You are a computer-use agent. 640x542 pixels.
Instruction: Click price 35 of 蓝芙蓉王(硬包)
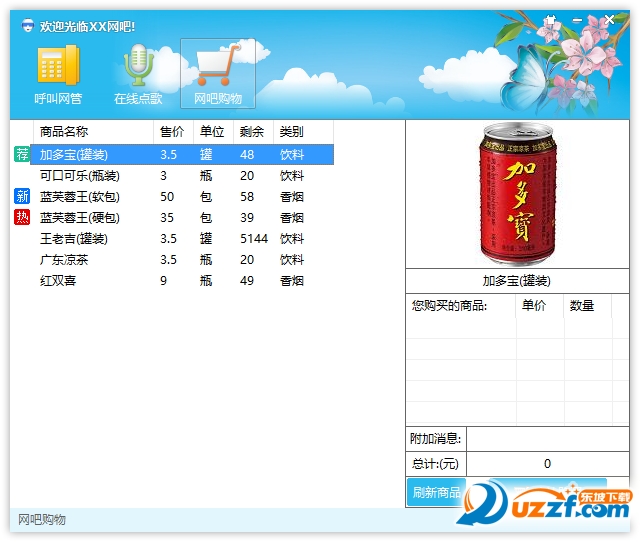click(x=167, y=218)
